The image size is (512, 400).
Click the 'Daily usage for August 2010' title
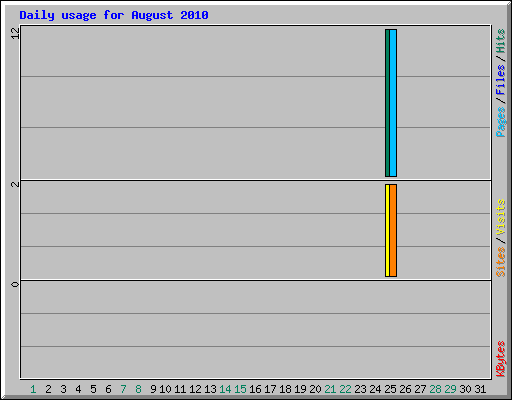(114, 16)
